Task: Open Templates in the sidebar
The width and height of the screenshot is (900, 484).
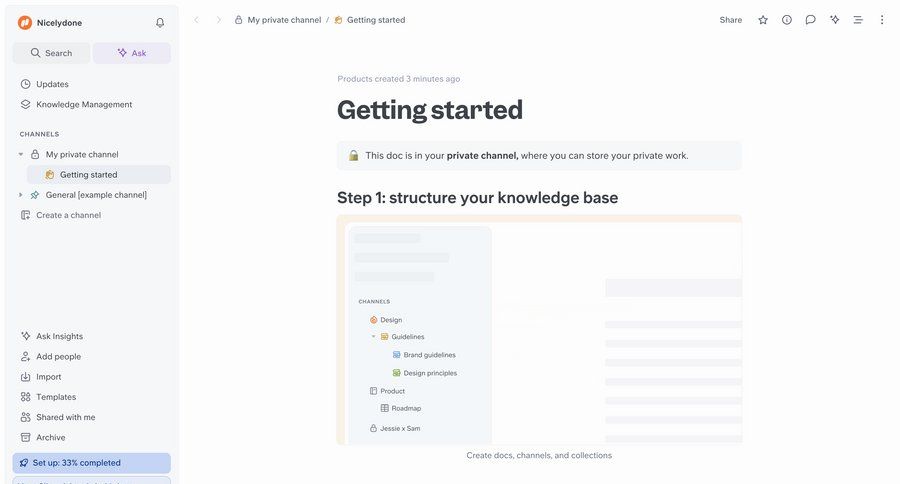Action: tap(56, 397)
